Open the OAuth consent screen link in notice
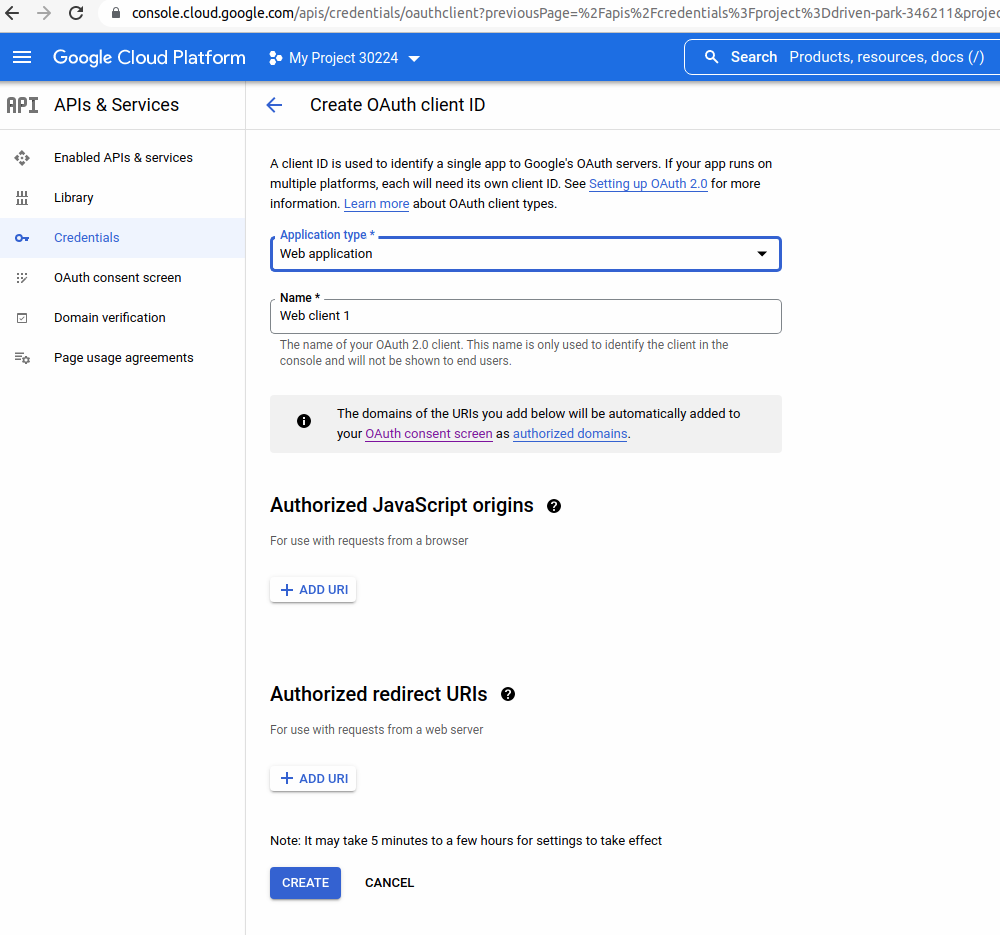 click(429, 434)
